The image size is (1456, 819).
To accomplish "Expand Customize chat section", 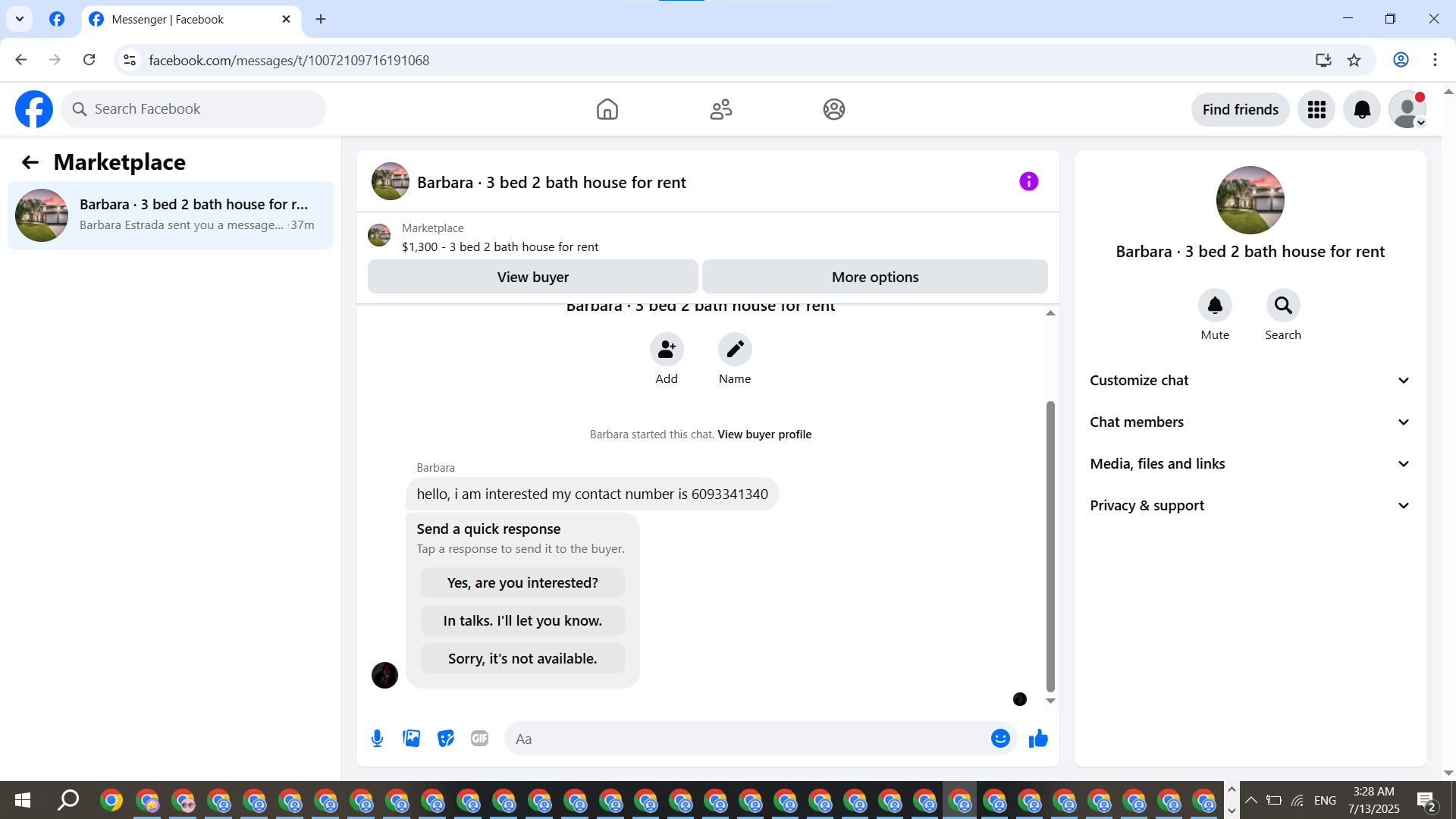I will pyautogui.click(x=1250, y=380).
